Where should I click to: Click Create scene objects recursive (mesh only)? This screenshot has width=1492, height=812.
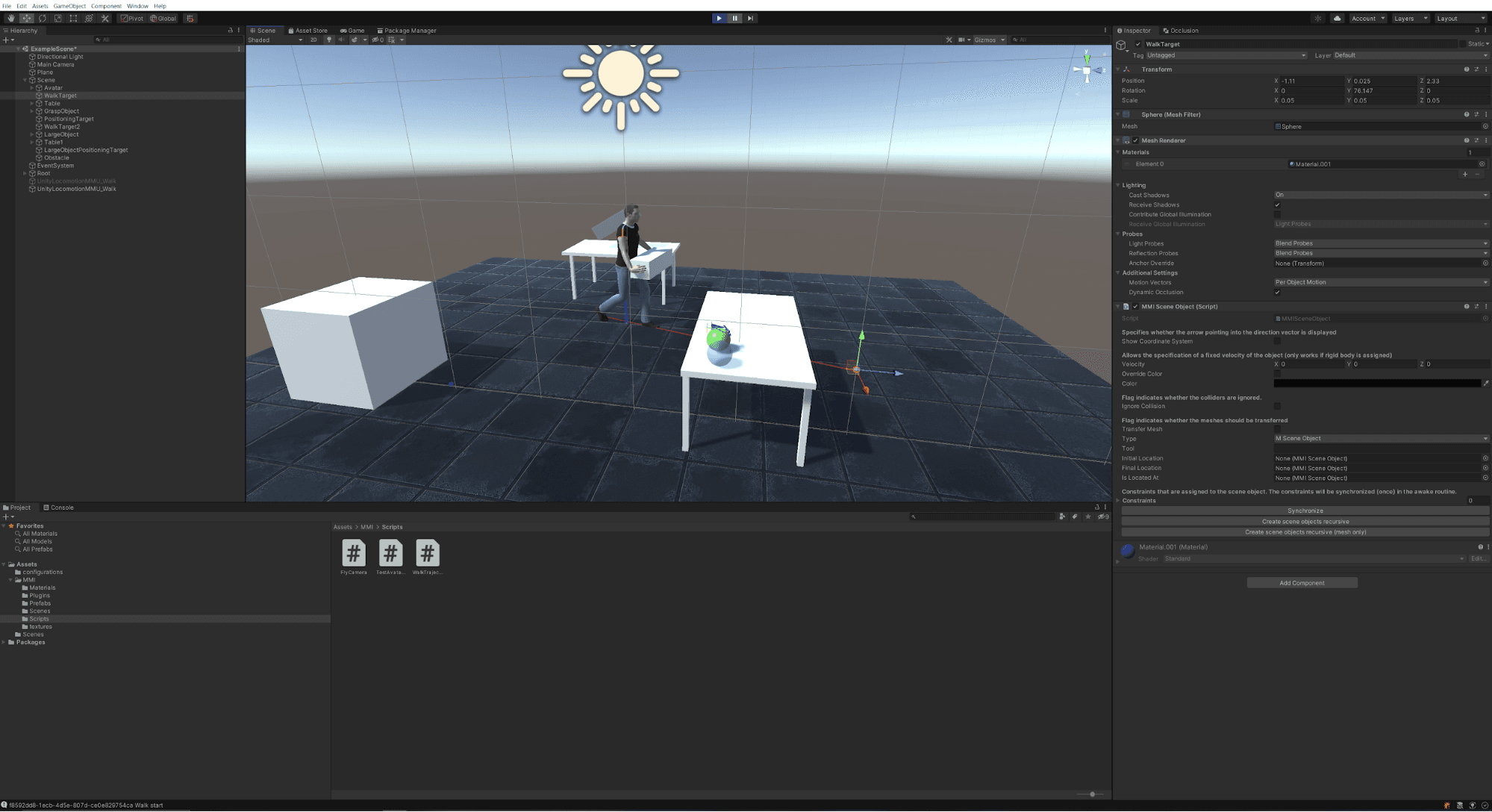1305,532
